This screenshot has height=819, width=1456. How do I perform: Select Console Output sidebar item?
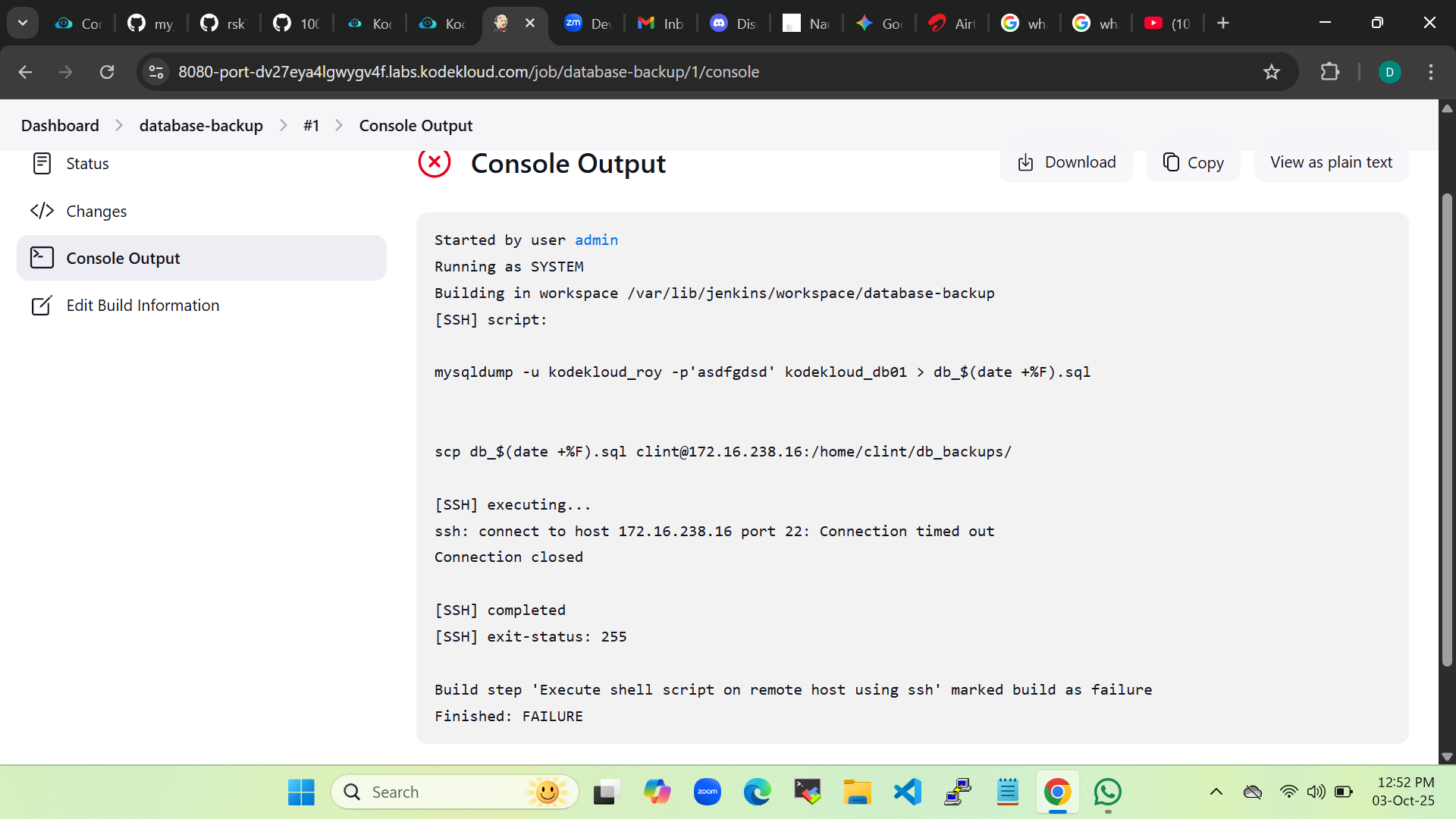123,259
